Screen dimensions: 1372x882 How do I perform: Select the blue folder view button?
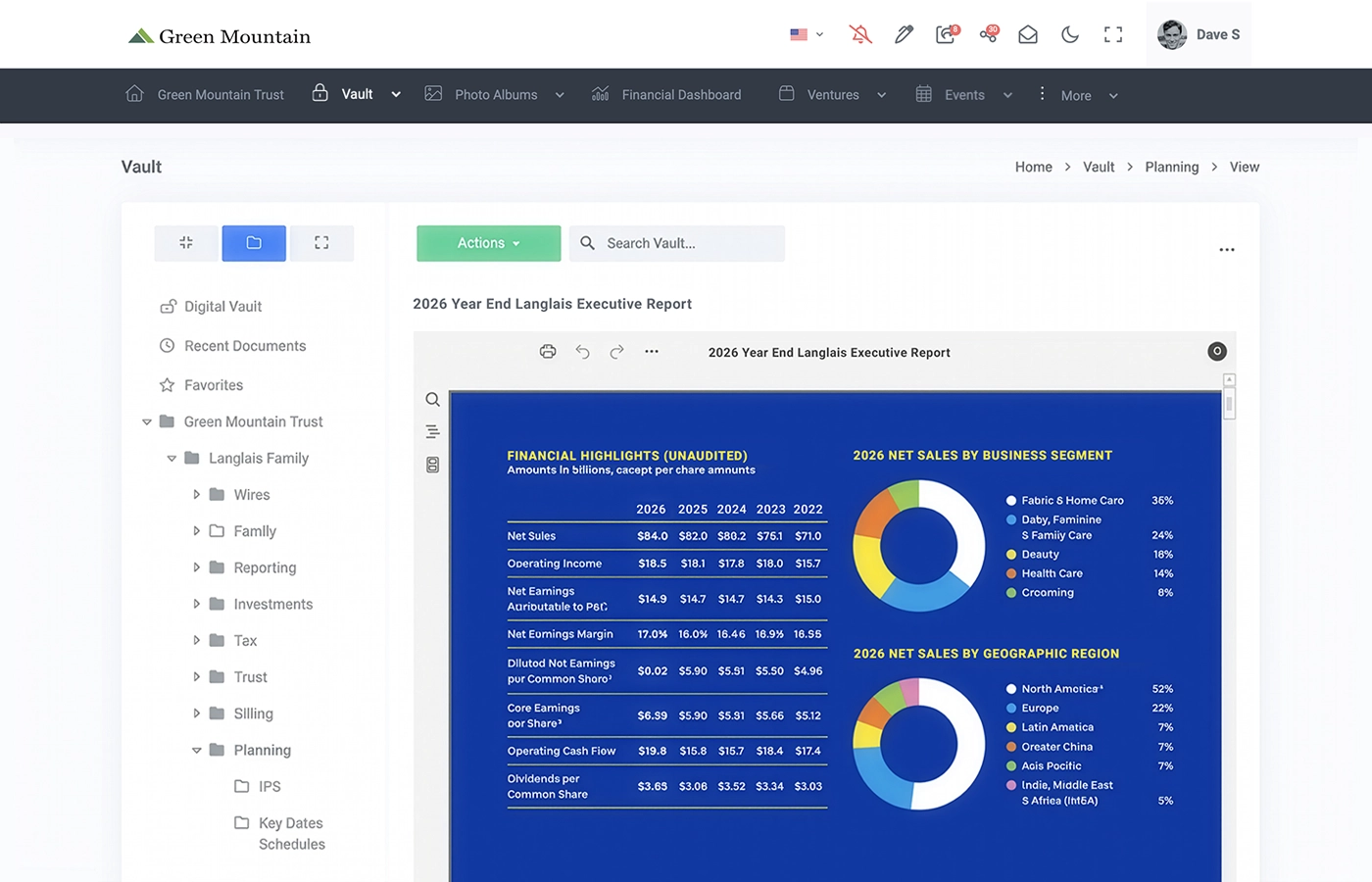(x=254, y=243)
